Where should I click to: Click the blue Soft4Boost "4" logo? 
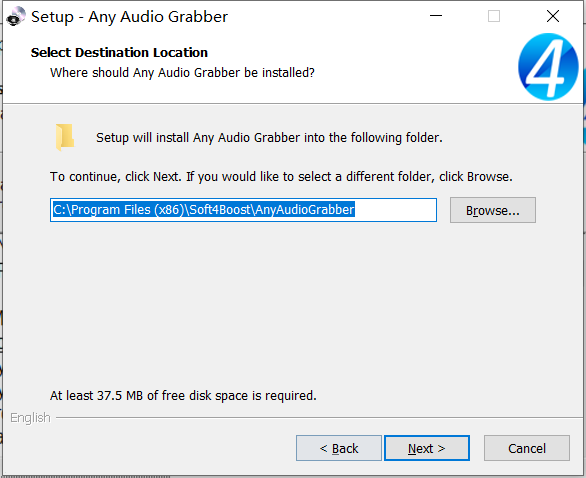coord(548,67)
